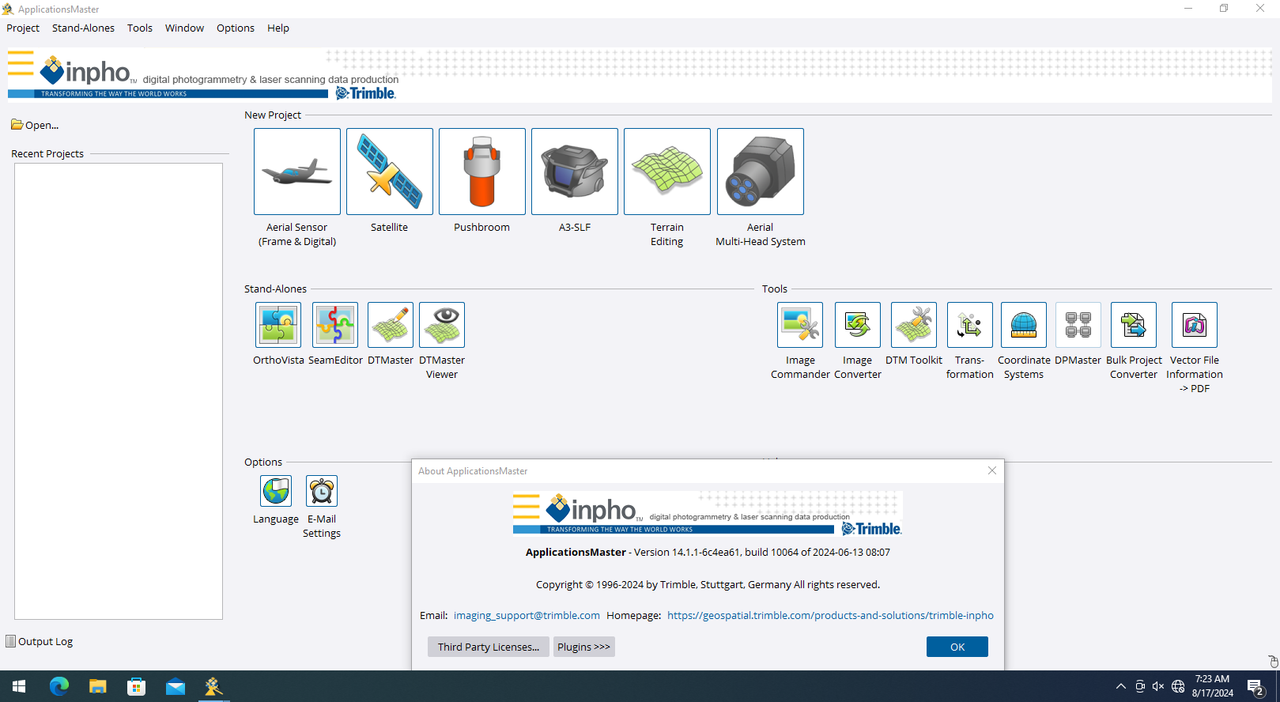Create a Pushbroom project
The width and height of the screenshot is (1280, 702).
pos(482,171)
